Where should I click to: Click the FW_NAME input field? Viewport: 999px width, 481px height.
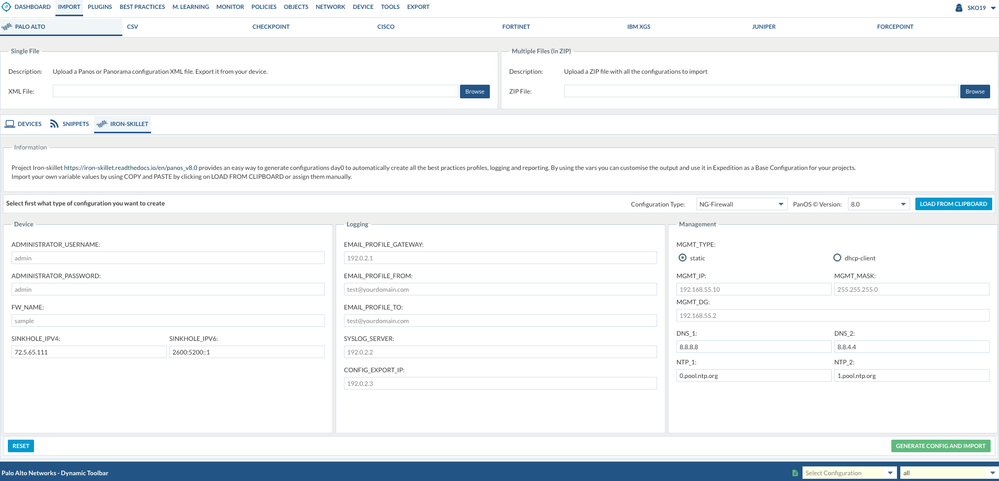pyautogui.click(x=168, y=321)
